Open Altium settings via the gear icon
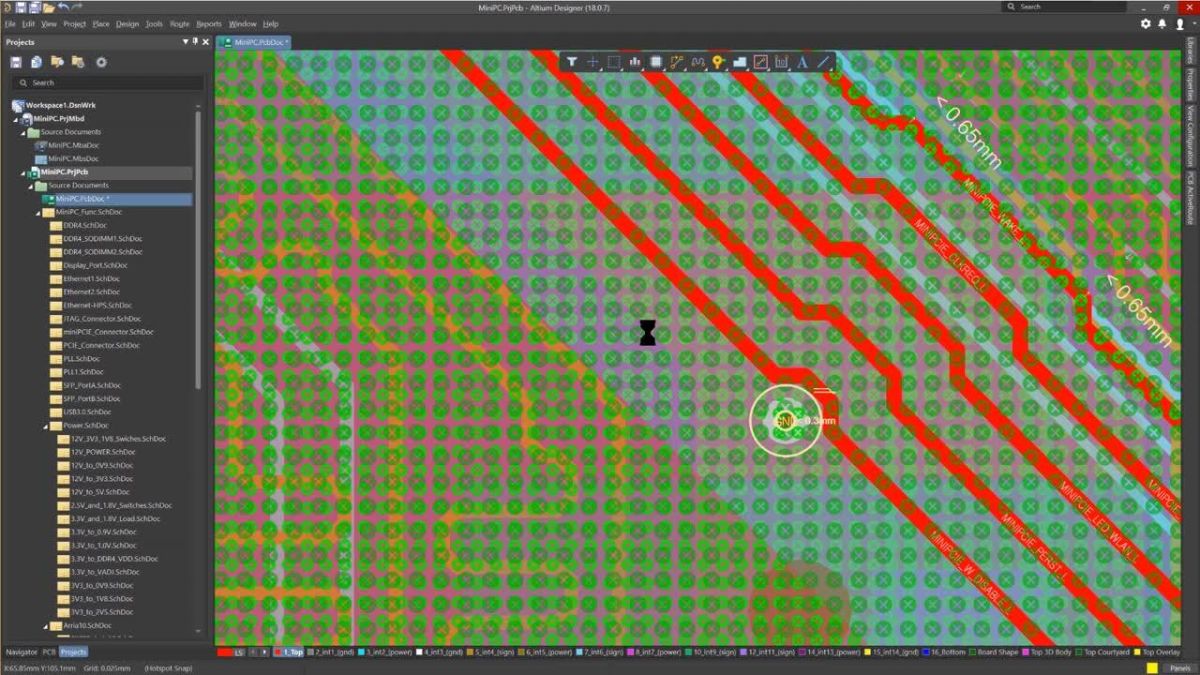 tap(1145, 23)
